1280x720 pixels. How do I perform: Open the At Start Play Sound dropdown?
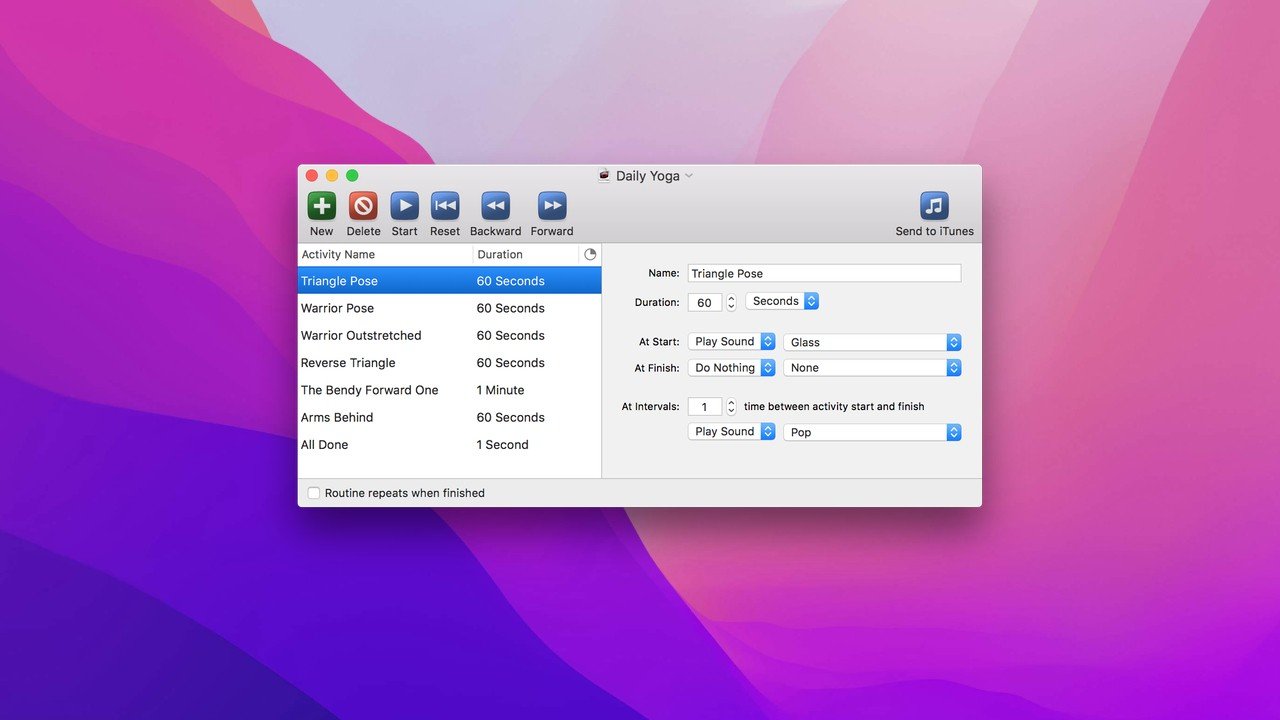(x=731, y=342)
